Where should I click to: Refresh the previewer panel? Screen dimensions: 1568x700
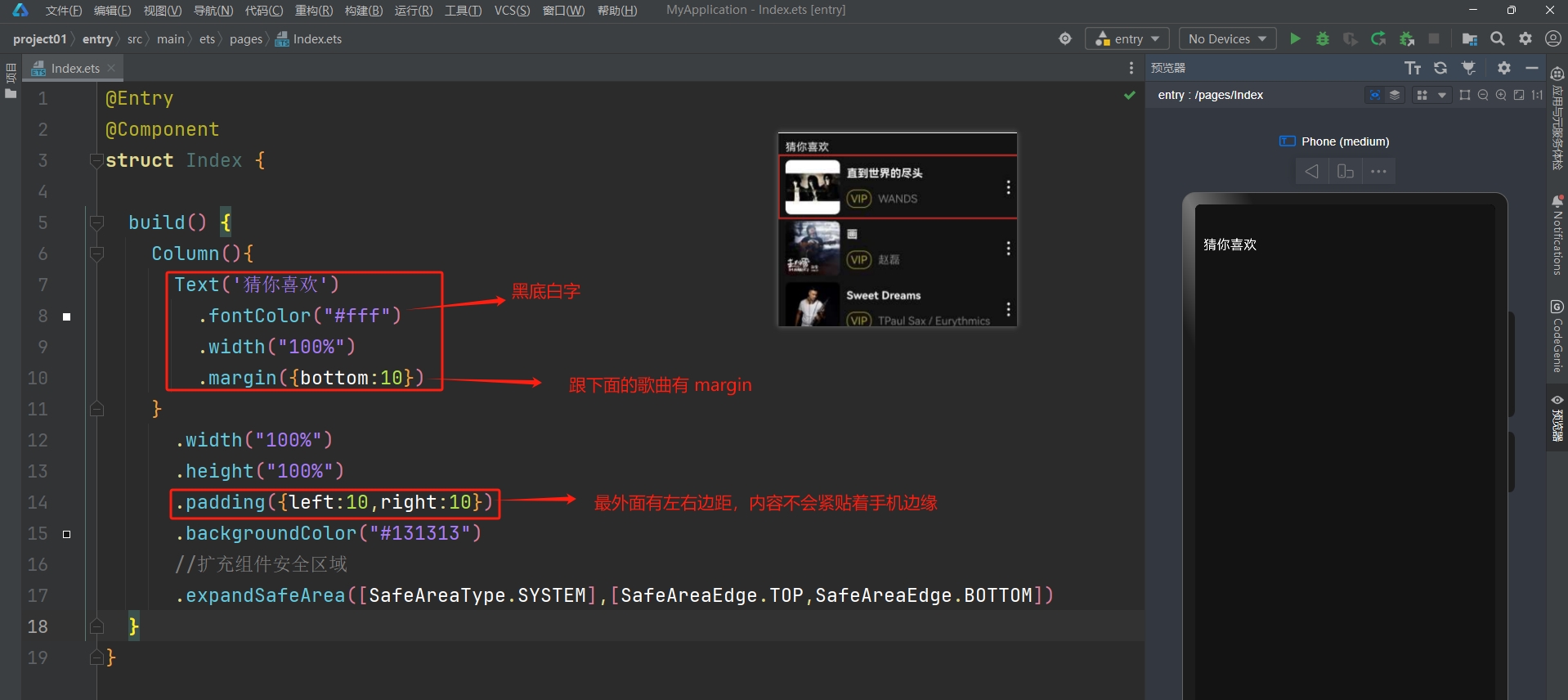tap(1440, 68)
